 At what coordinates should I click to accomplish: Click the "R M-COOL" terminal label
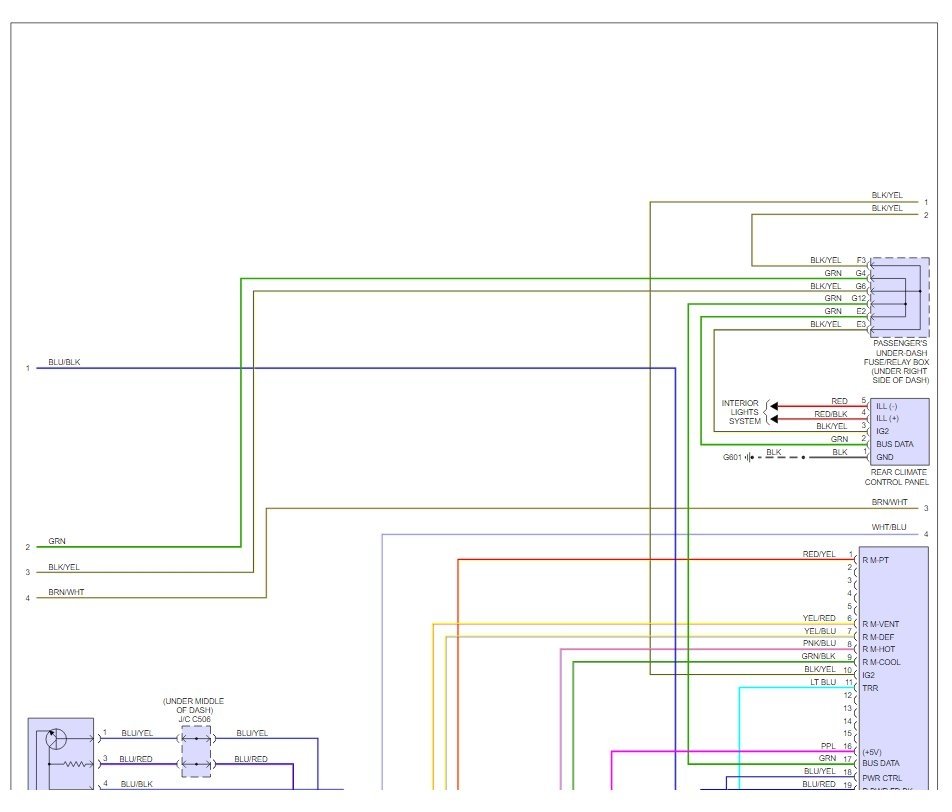tap(881, 662)
